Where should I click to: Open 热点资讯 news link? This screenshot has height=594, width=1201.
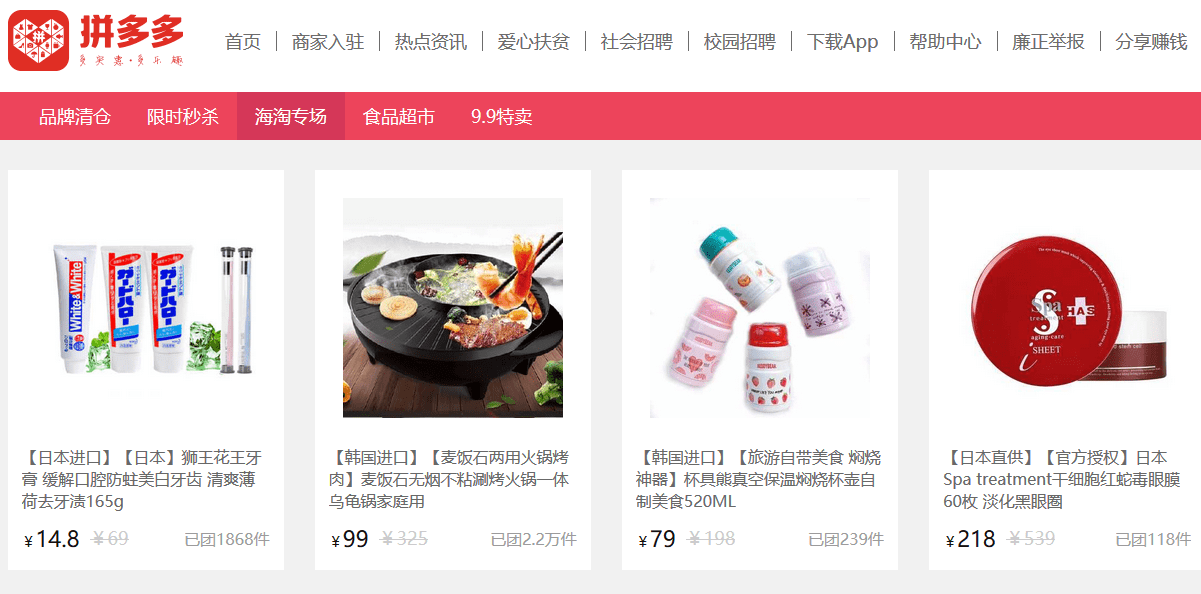point(431,42)
